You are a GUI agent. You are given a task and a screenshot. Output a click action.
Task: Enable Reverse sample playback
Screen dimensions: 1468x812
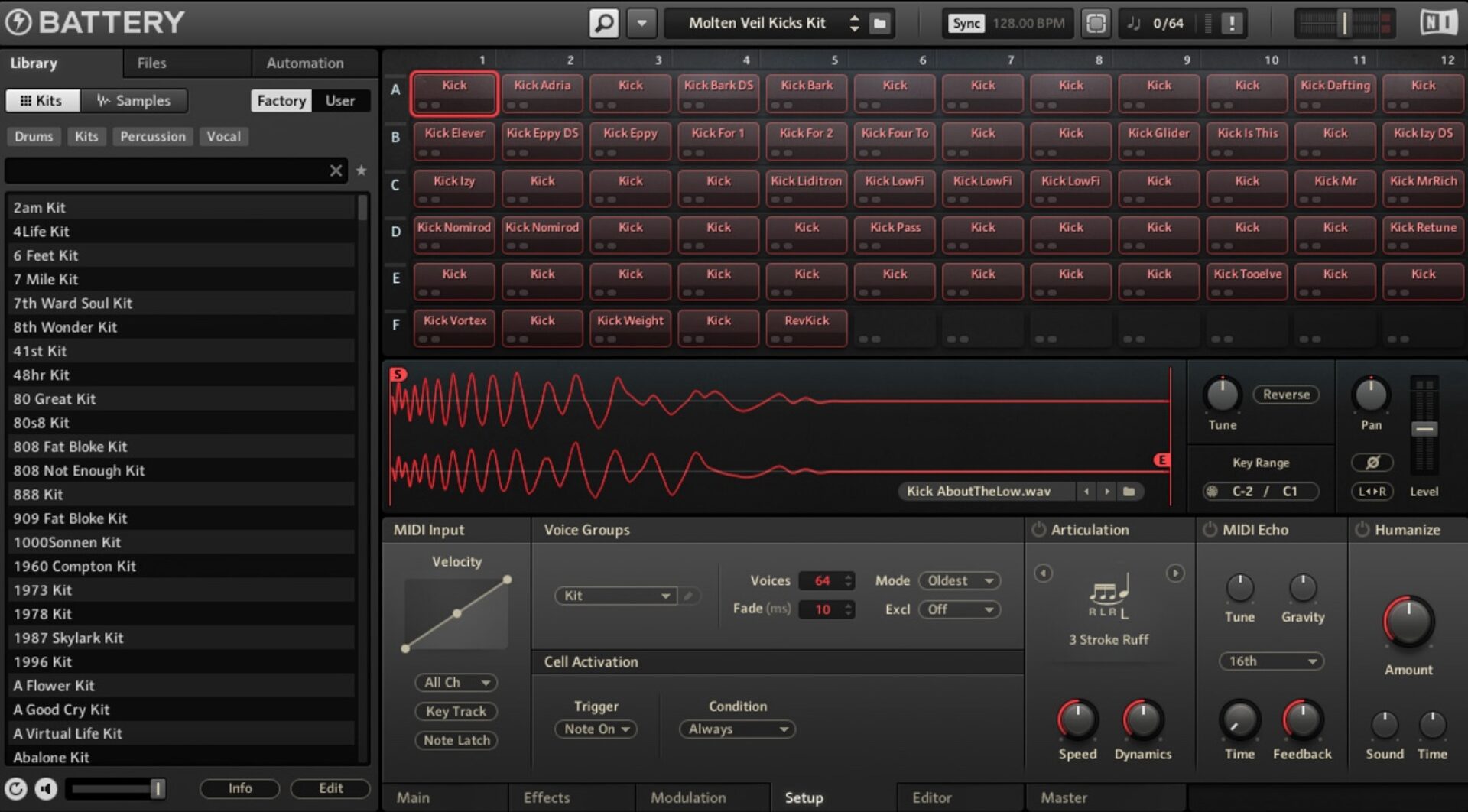tap(1285, 395)
